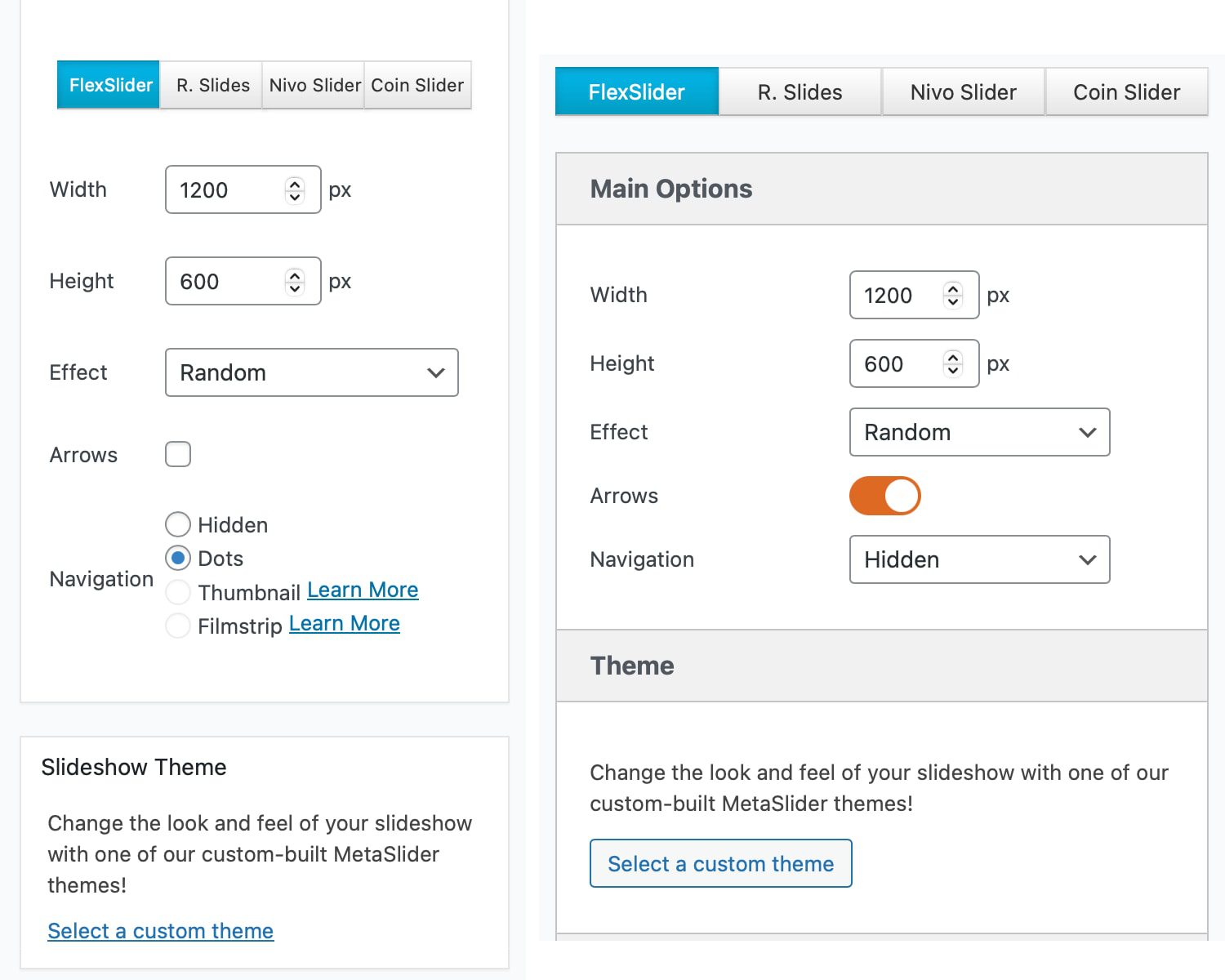Select the Dots navigation radio button

pos(178,558)
